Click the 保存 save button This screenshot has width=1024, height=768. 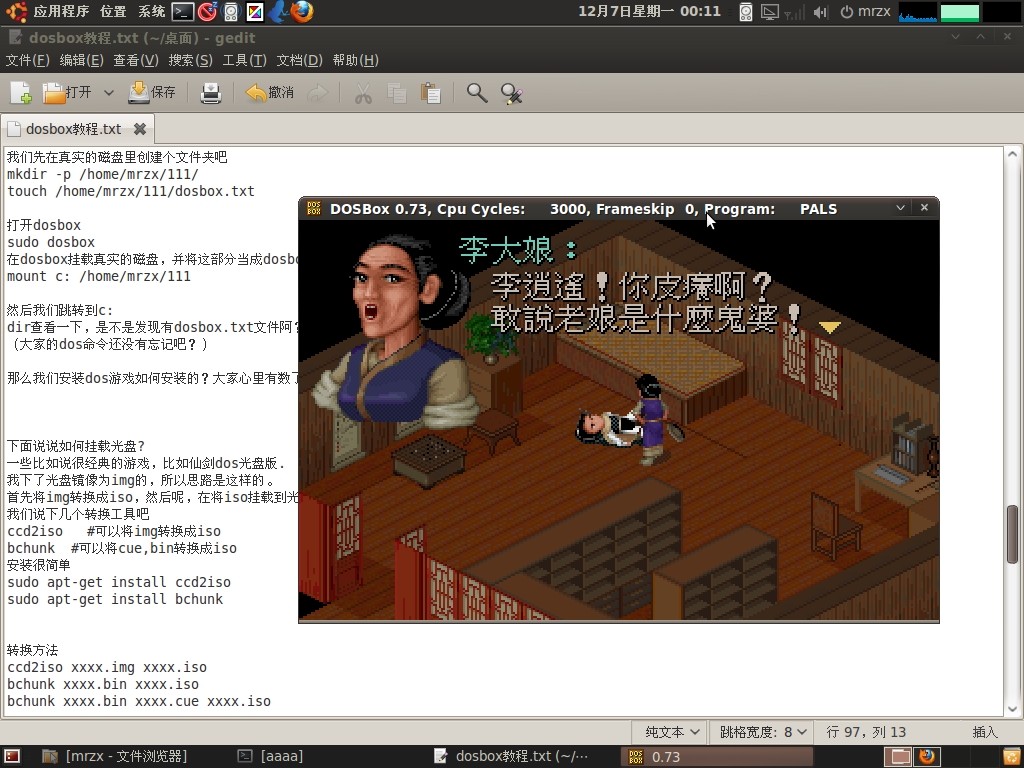pyautogui.click(x=152, y=93)
